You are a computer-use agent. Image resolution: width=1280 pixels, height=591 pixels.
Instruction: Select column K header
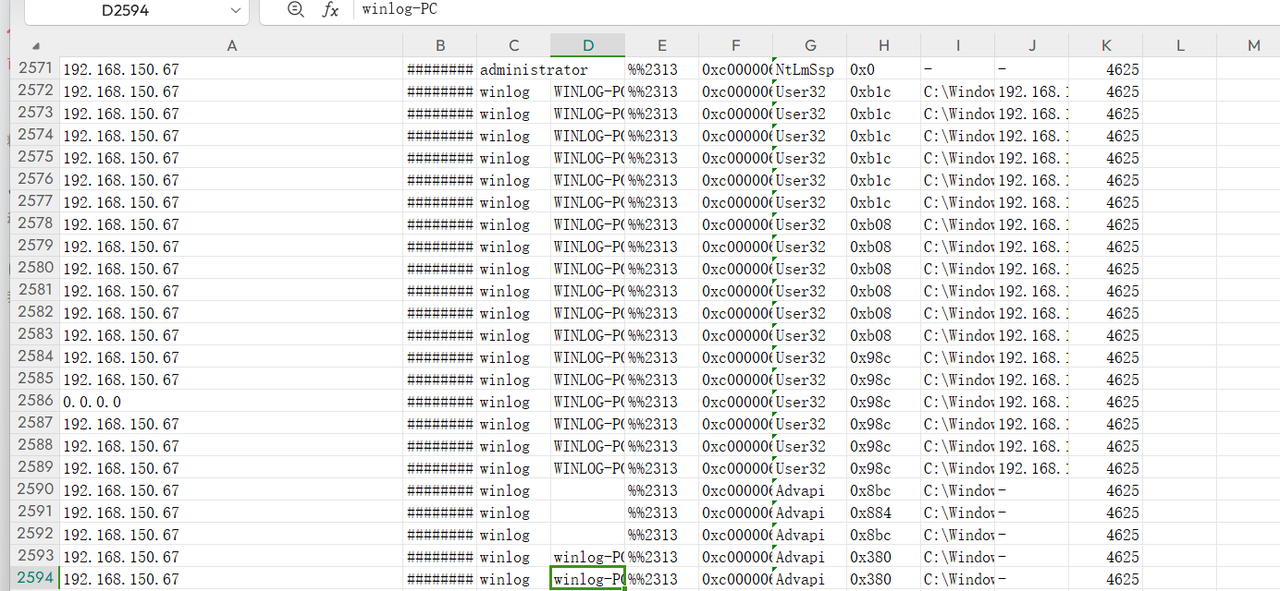coord(1106,46)
